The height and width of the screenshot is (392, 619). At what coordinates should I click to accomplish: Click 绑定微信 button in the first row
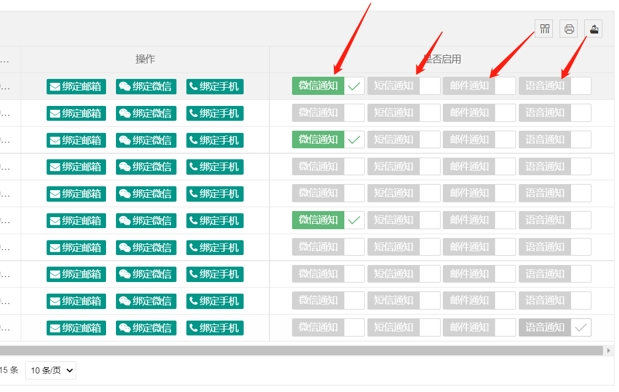coord(146,86)
